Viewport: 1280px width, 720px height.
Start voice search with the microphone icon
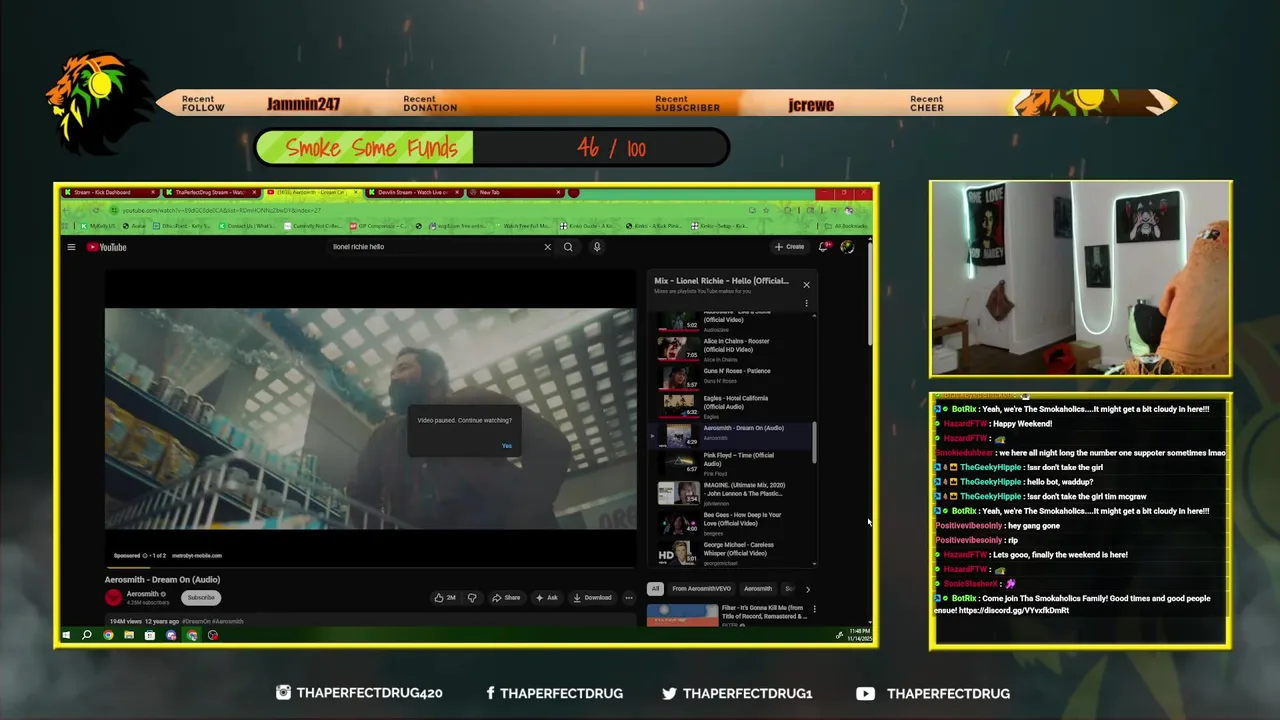[x=597, y=247]
